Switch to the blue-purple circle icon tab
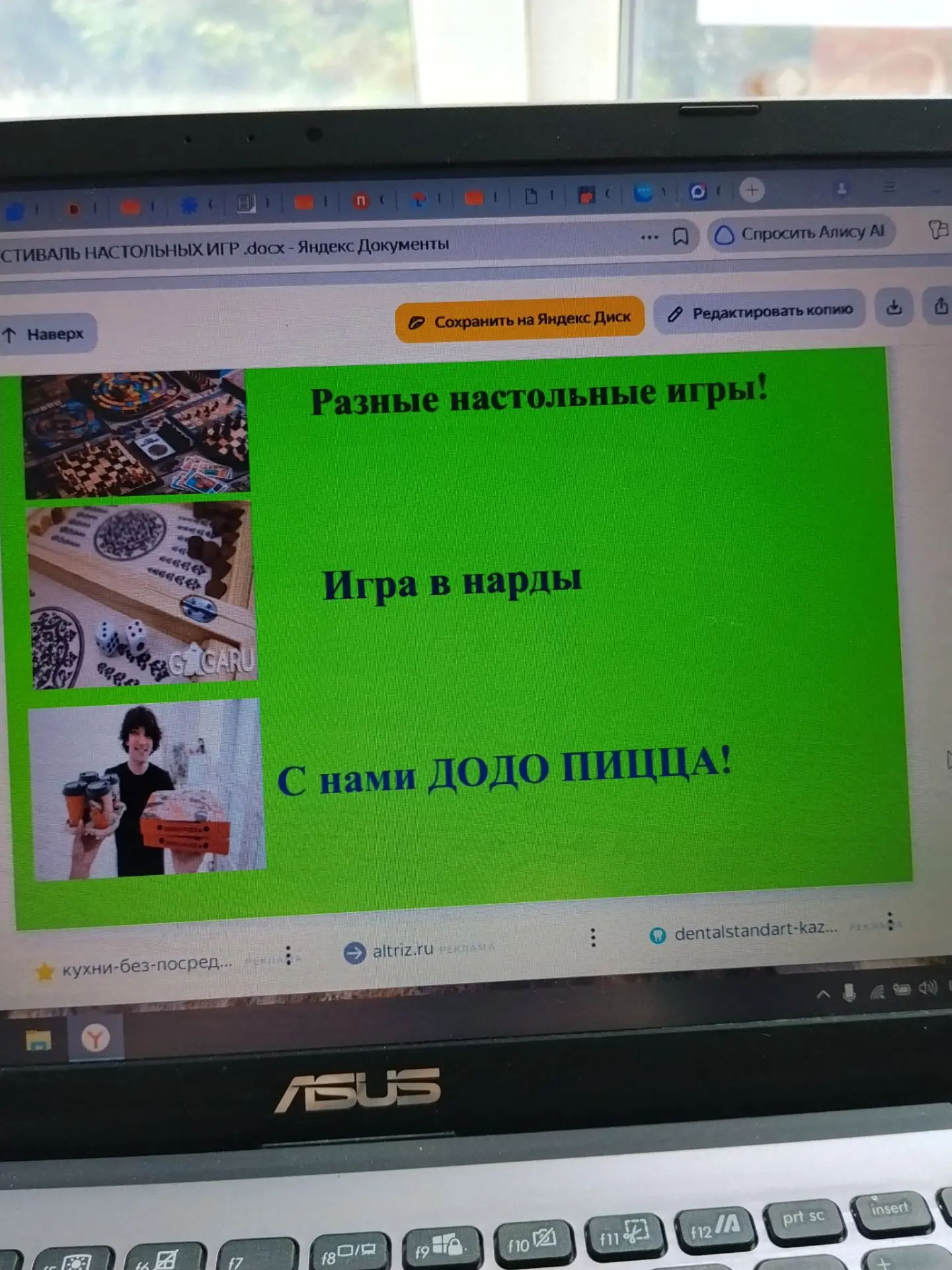 698,192
